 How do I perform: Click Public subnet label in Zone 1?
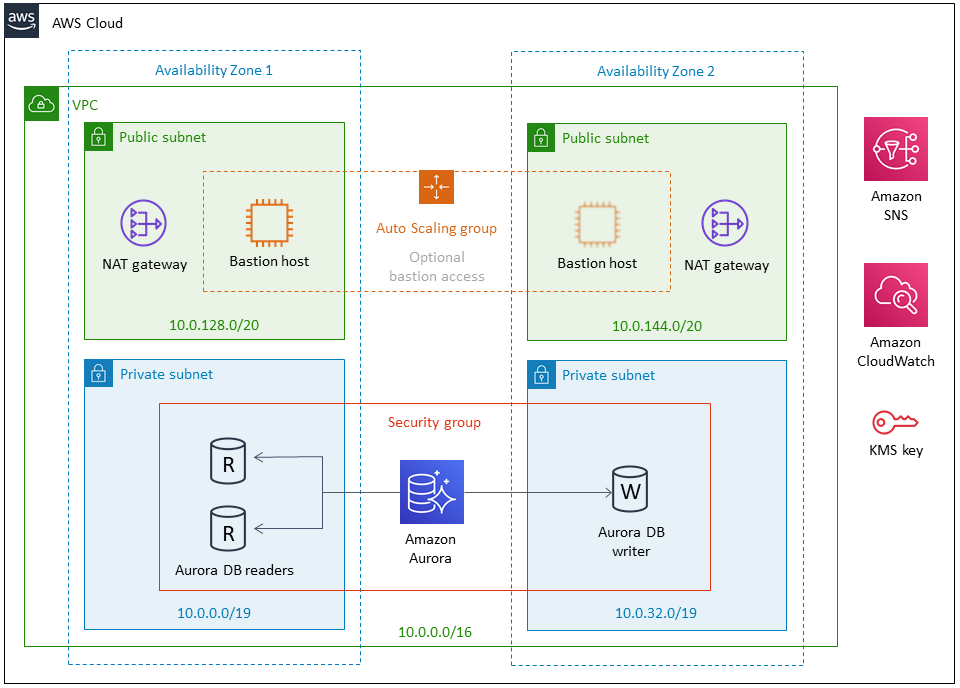(162, 137)
